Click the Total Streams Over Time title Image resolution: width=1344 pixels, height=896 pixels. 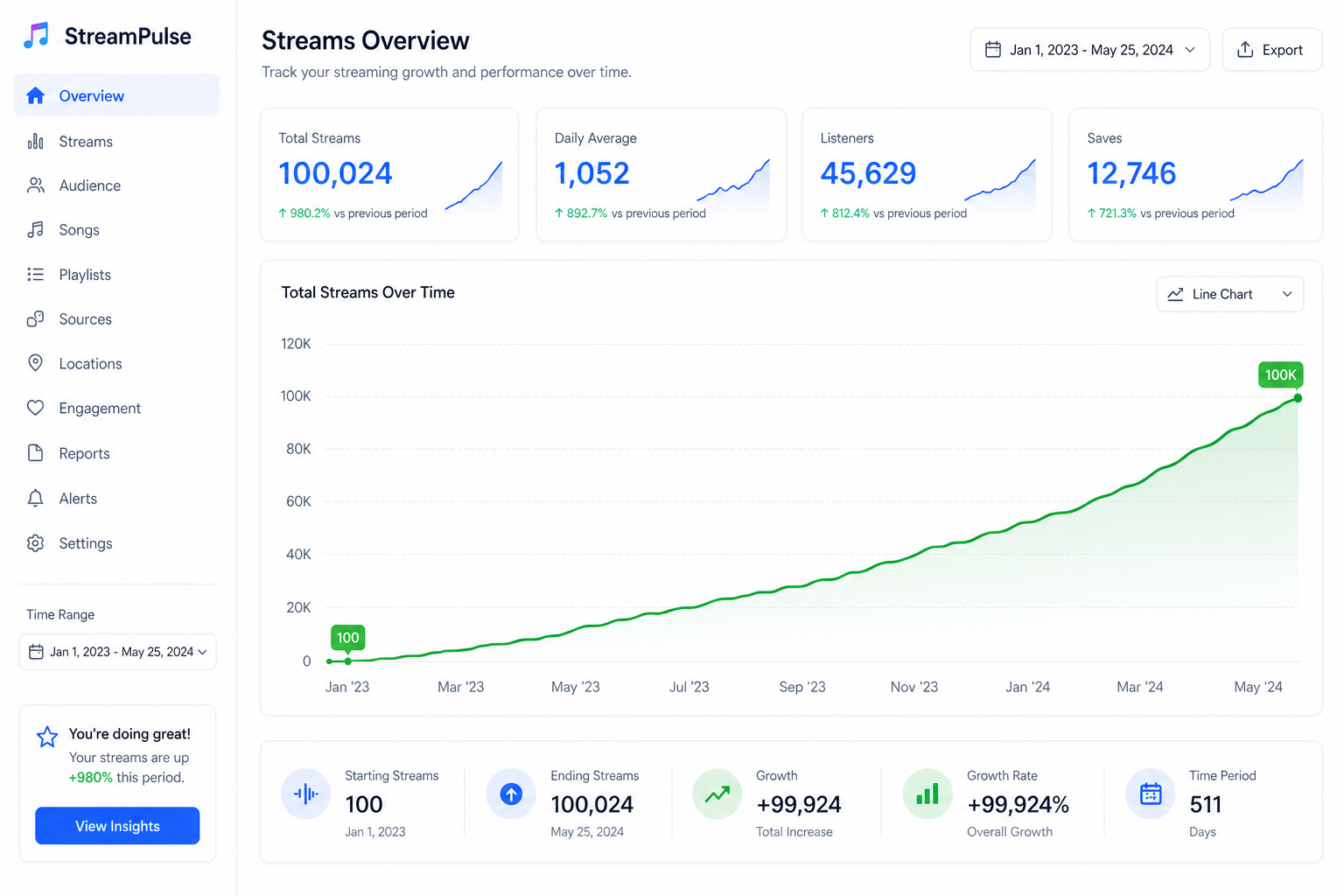pos(368,292)
